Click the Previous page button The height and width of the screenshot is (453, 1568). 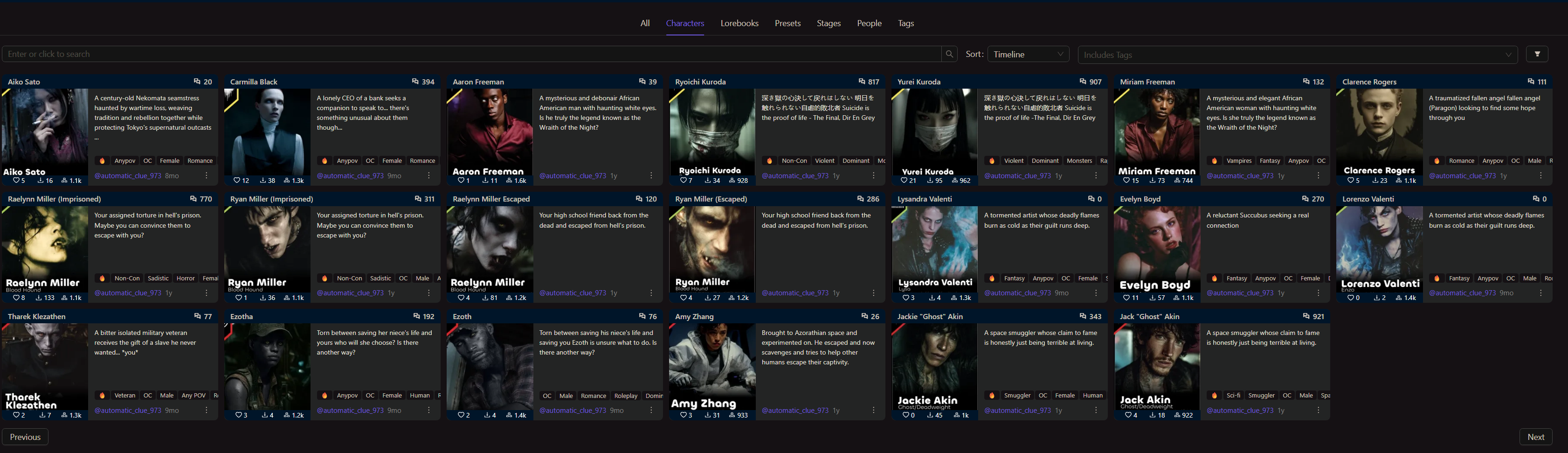(26, 437)
